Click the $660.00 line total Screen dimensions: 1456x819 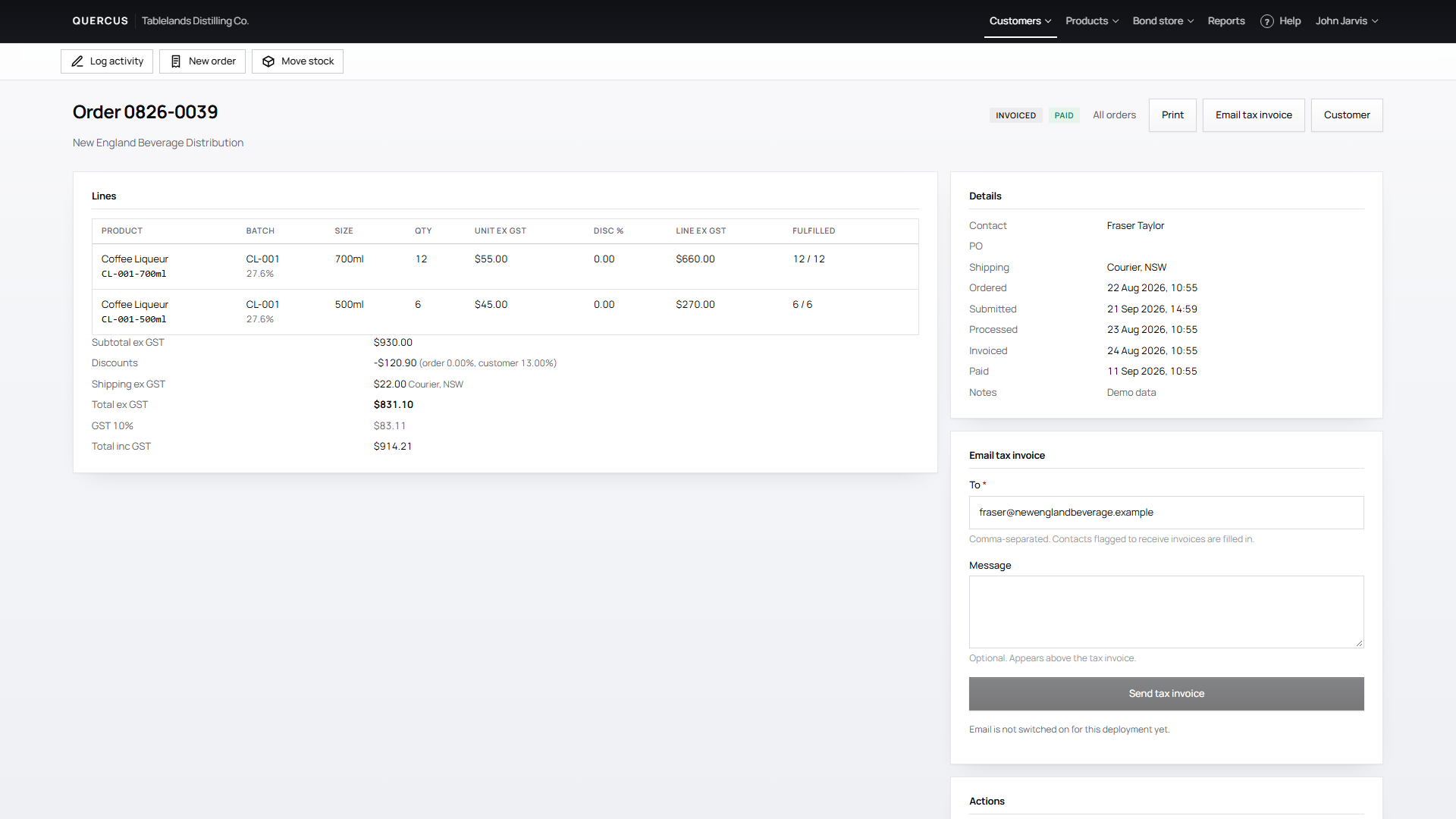695,259
